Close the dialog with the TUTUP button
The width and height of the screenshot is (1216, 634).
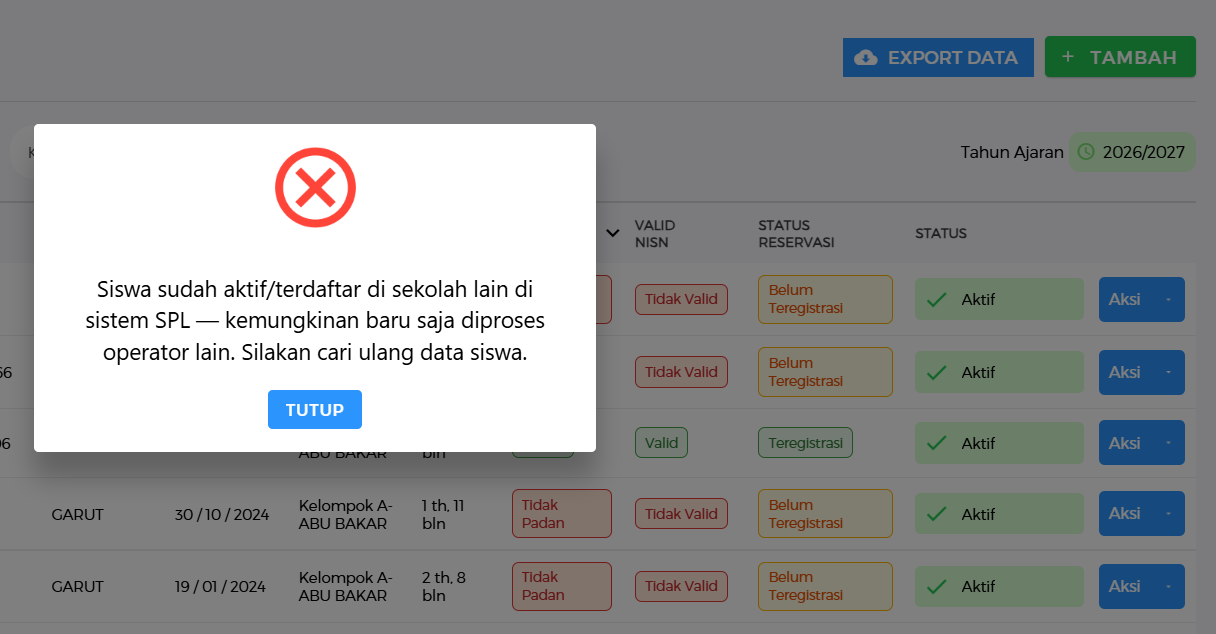click(315, 410)
